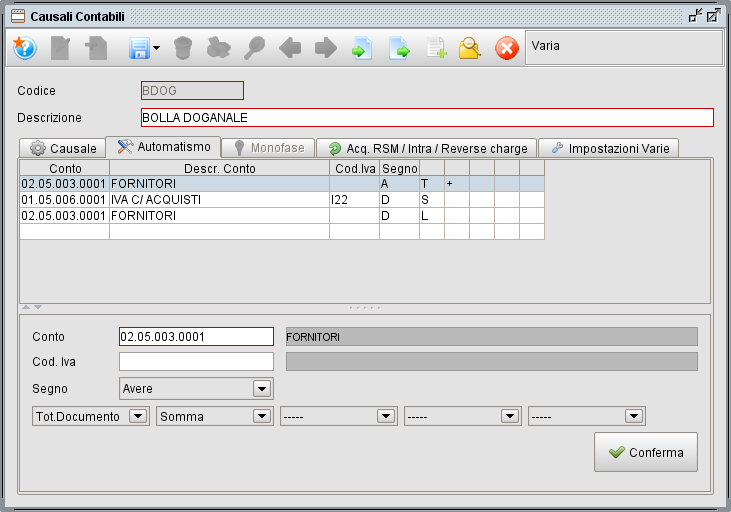731x512 pixels.
Task: Click the Descrizione field BOLLA DOGANALE
Action: 427,118
